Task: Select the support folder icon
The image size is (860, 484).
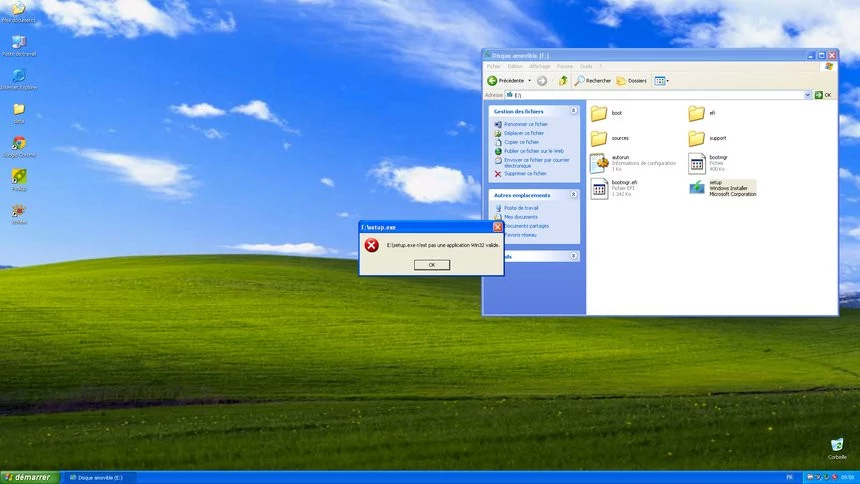Action: pyautogui.click(x=697, y=138)
